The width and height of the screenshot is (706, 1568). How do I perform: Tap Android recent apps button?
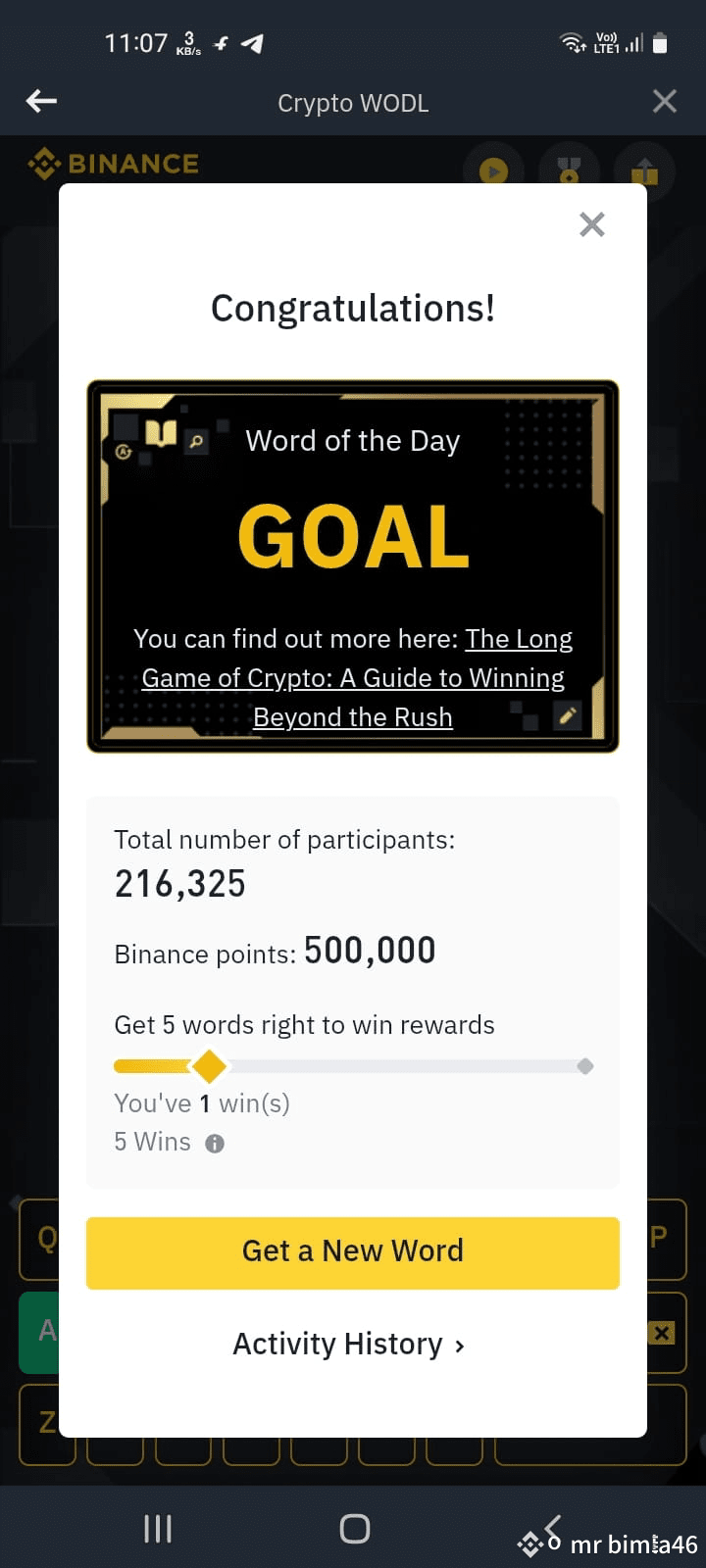point(158,1528)
